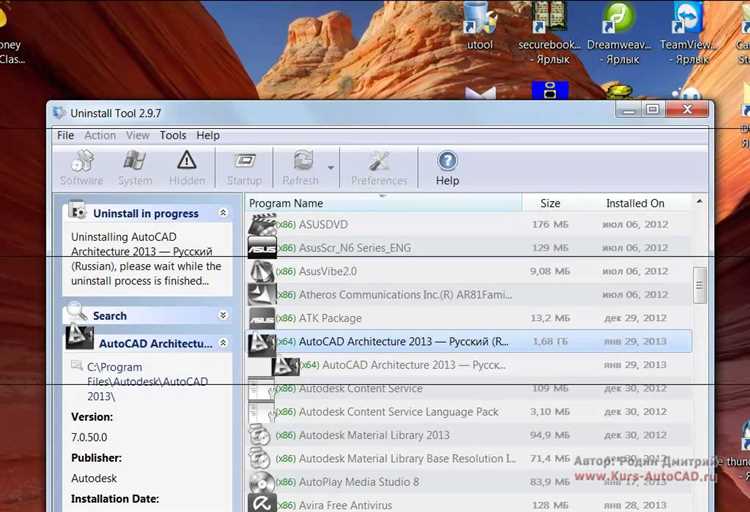Open the Tools menu
750x512 pixels.
pos(173,135)
